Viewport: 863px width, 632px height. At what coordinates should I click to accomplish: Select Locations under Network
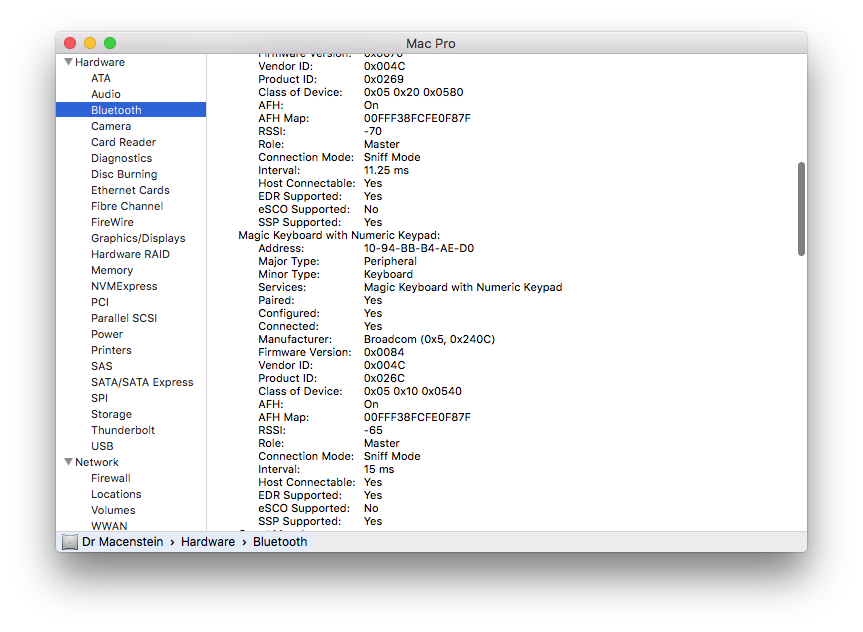[x=116, y=494]
